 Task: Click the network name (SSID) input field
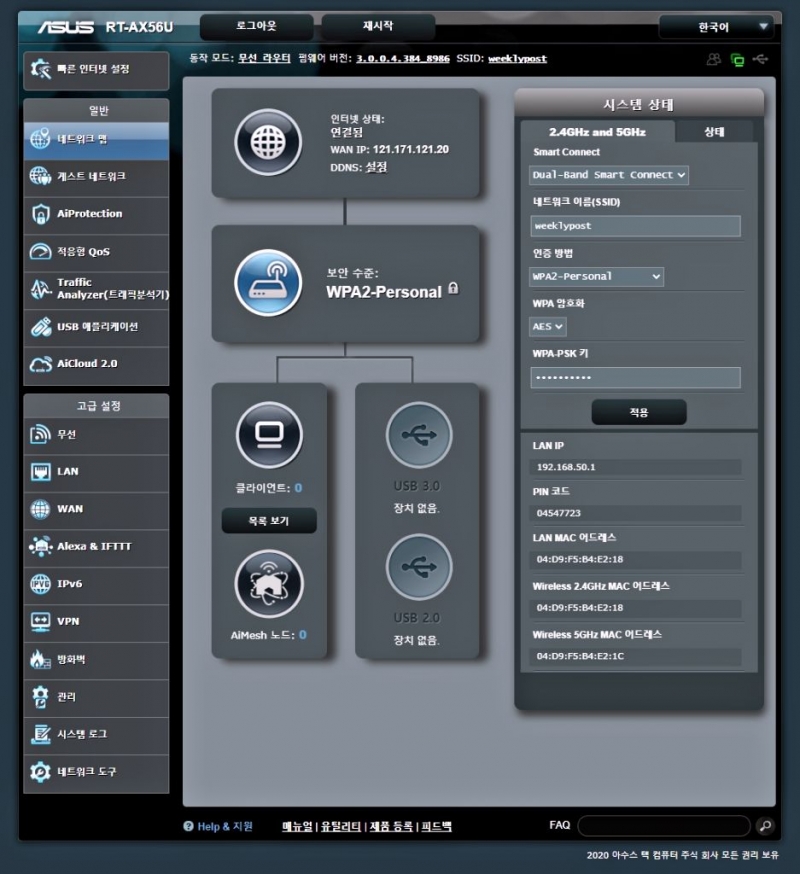tap(636, 226)
